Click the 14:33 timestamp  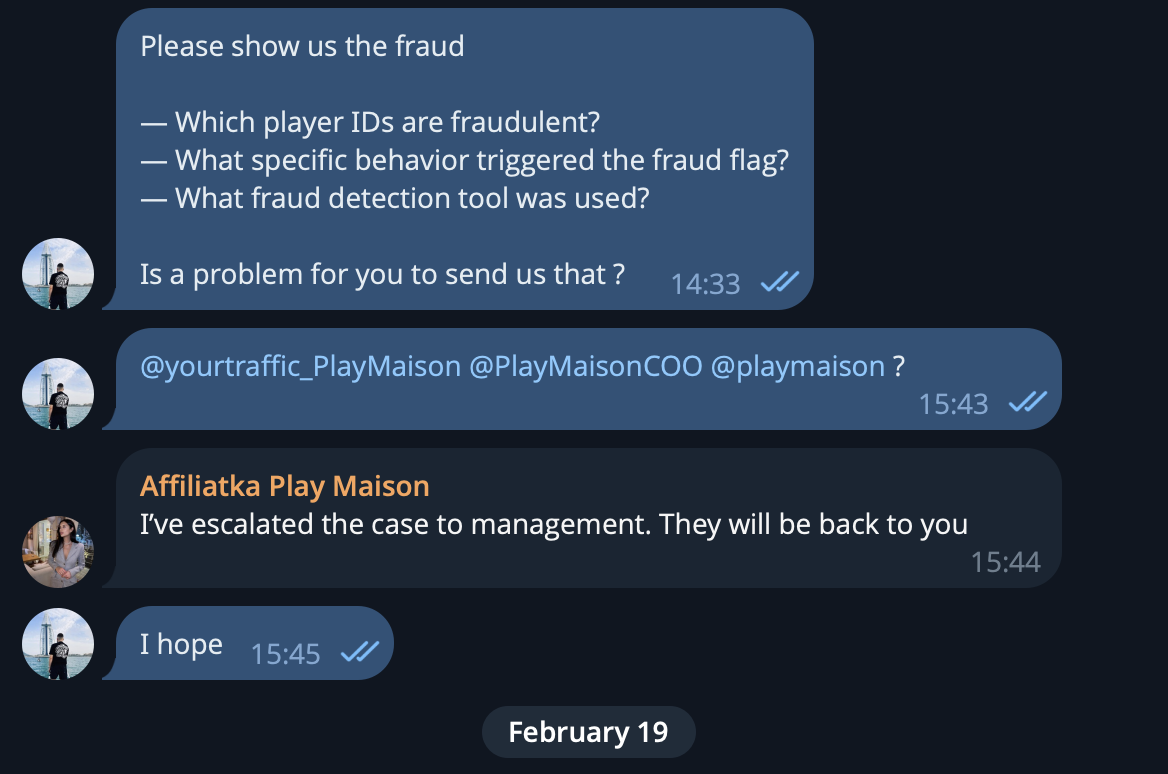[x=705, y=285]
